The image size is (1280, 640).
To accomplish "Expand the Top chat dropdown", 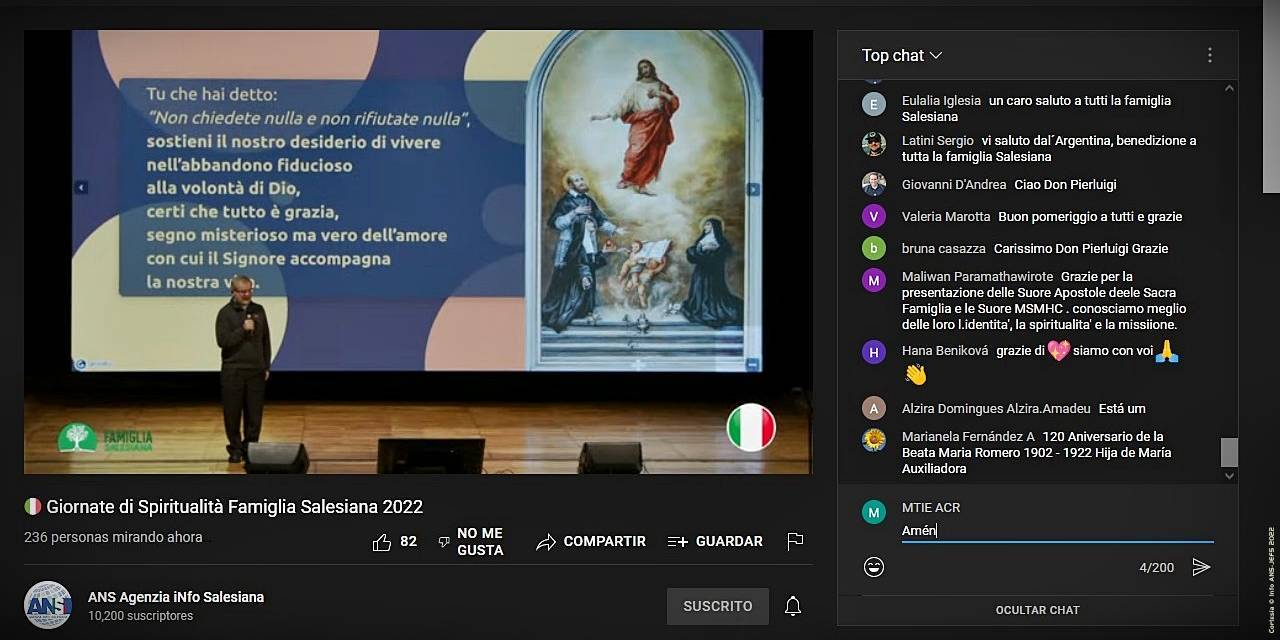I will coord(902,56).
